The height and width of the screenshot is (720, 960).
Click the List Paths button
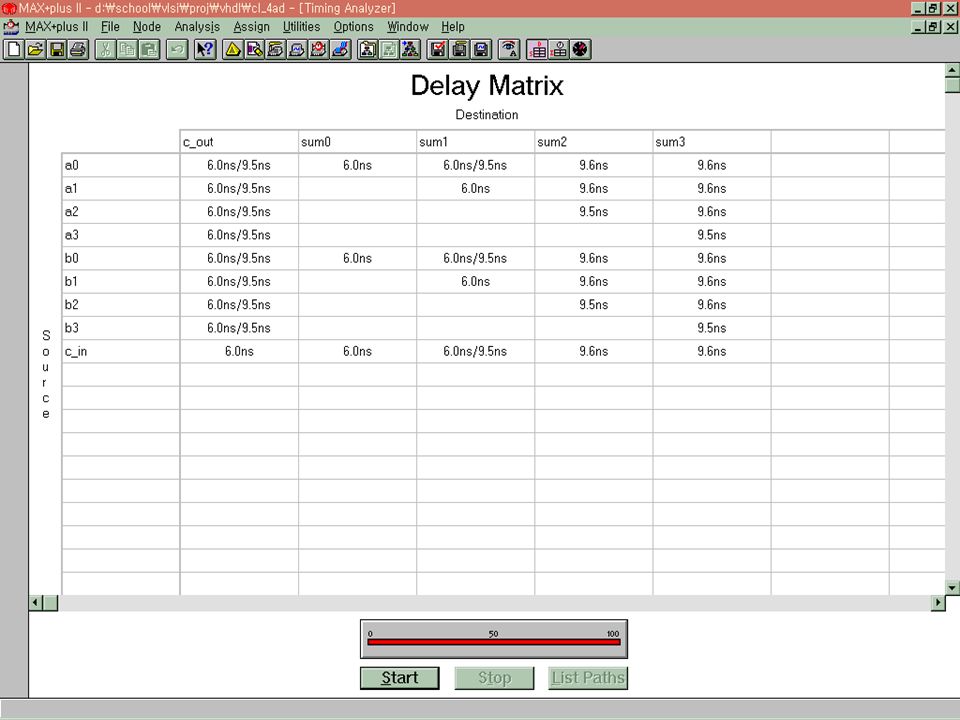click(588, 678)
